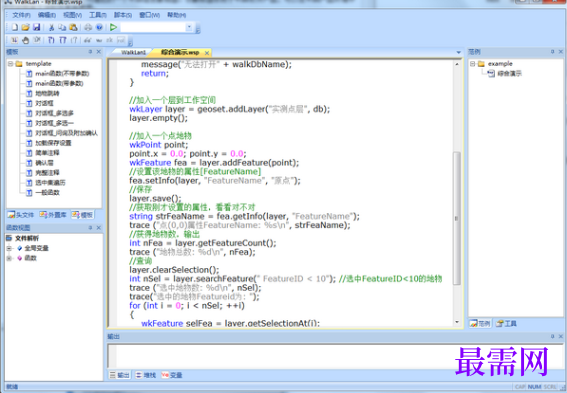Click the code editor vertical scrollbar thumb
567x393 pixels.
point(457,218)
